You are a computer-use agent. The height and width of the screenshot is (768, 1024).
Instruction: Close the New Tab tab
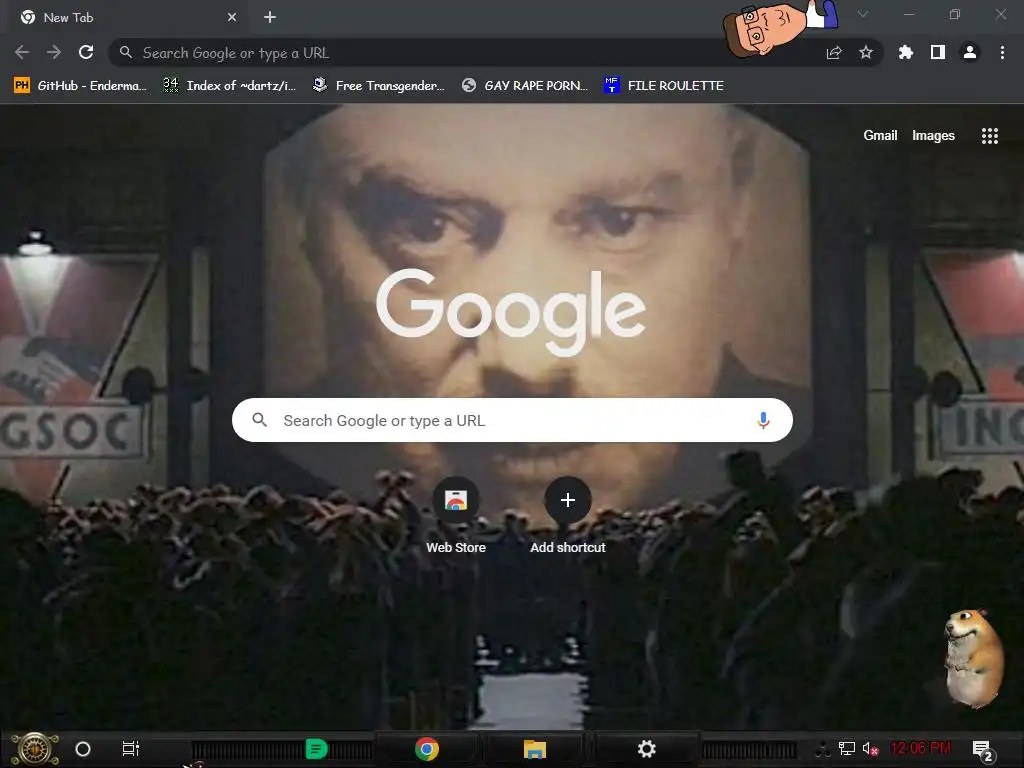point(232,18)
